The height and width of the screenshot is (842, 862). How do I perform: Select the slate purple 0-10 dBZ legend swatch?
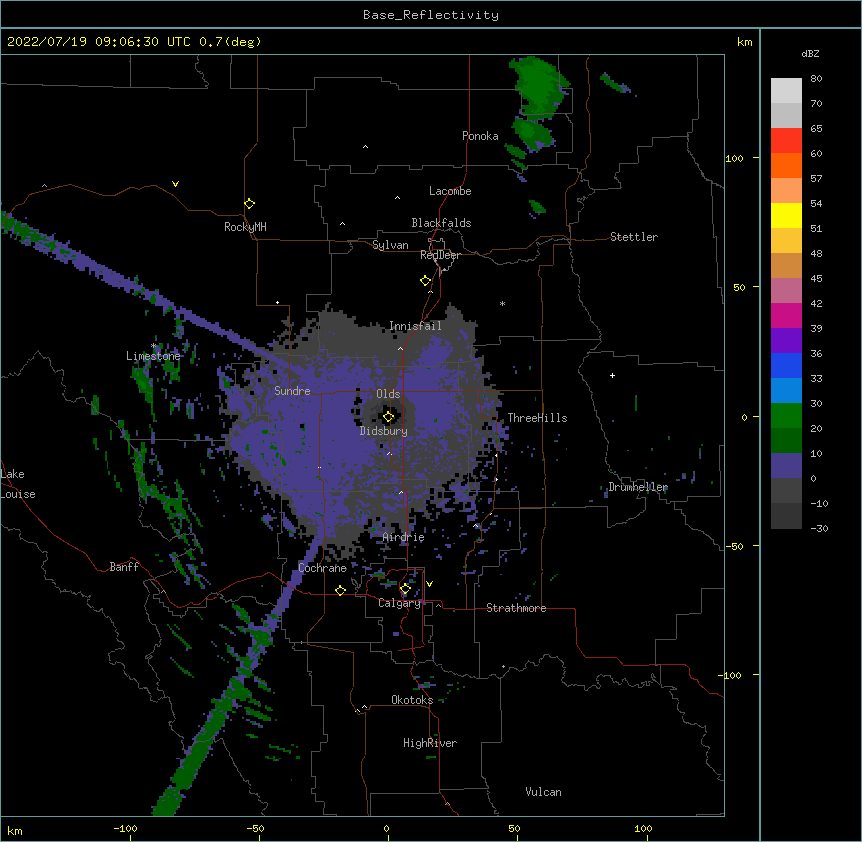tap(786, 466)
